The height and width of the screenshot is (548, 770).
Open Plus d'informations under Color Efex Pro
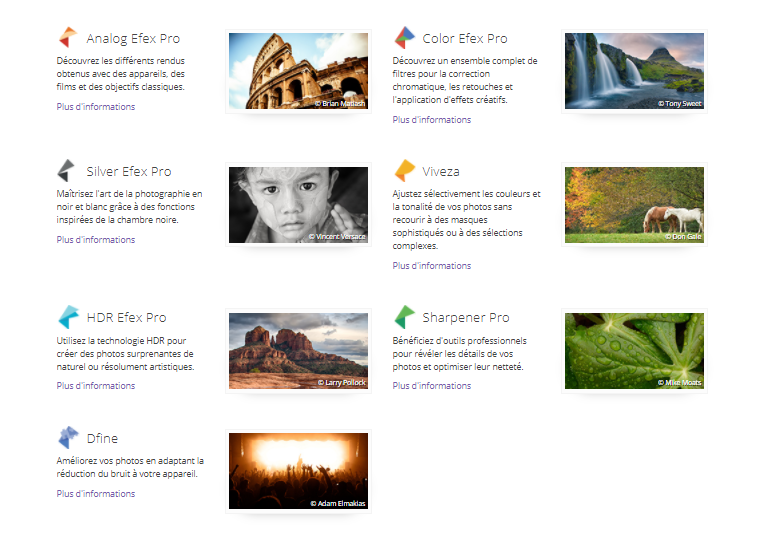click(x=432, y=120)
